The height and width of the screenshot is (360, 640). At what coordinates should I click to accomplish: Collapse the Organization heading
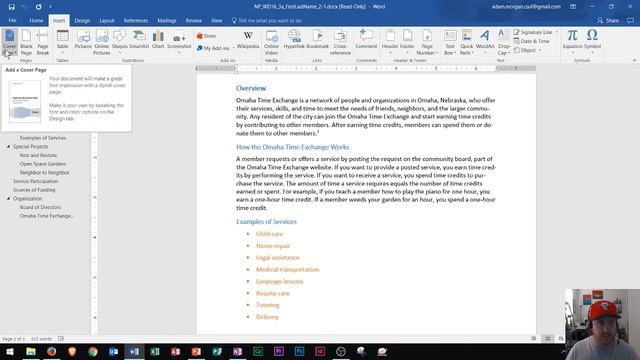8,199
